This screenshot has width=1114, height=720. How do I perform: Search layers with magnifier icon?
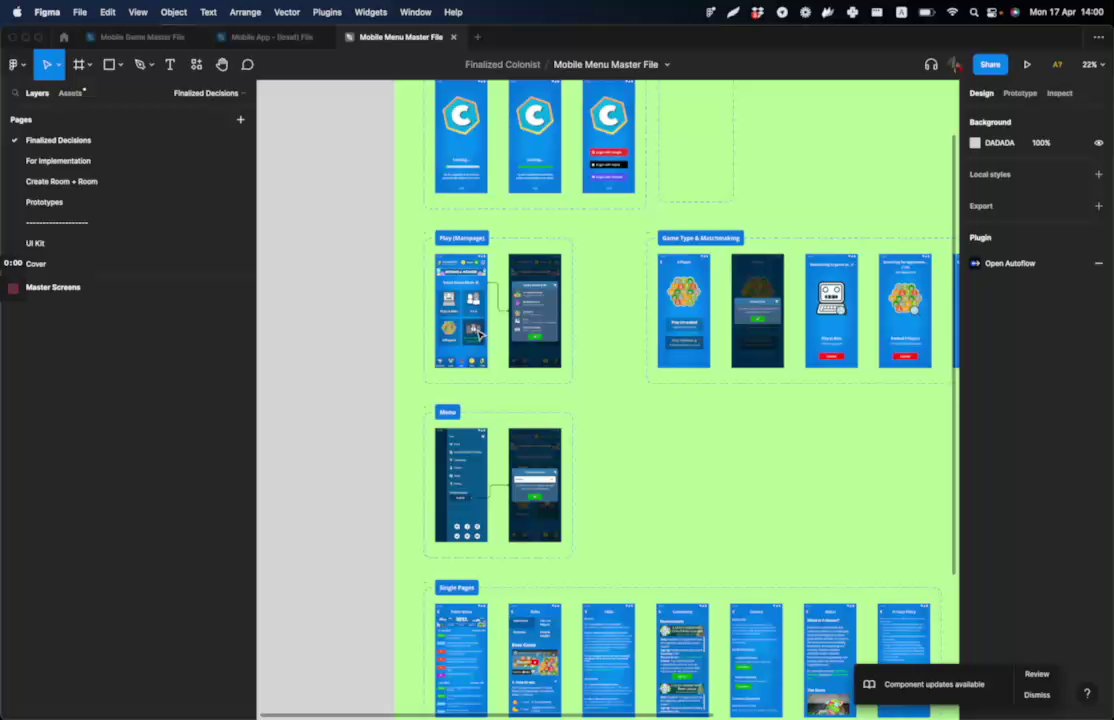15,93
